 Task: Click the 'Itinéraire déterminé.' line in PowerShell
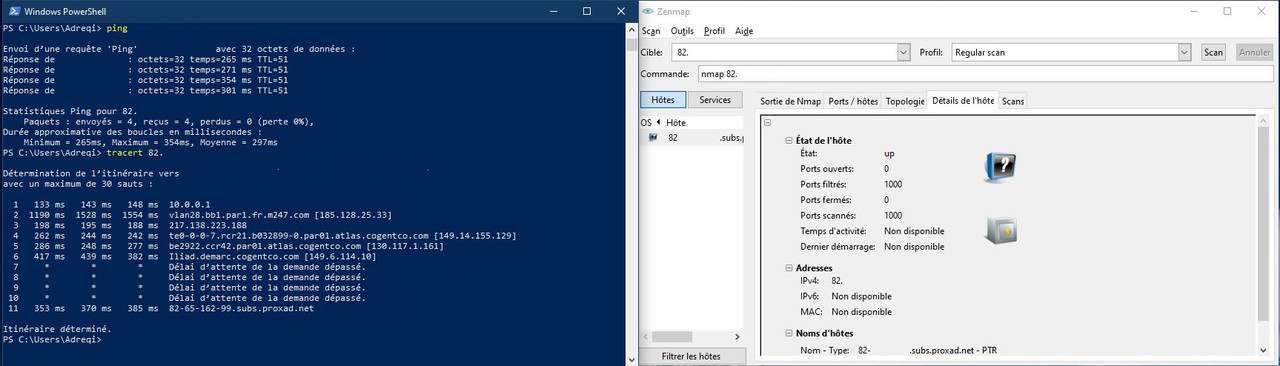point(57,329)
